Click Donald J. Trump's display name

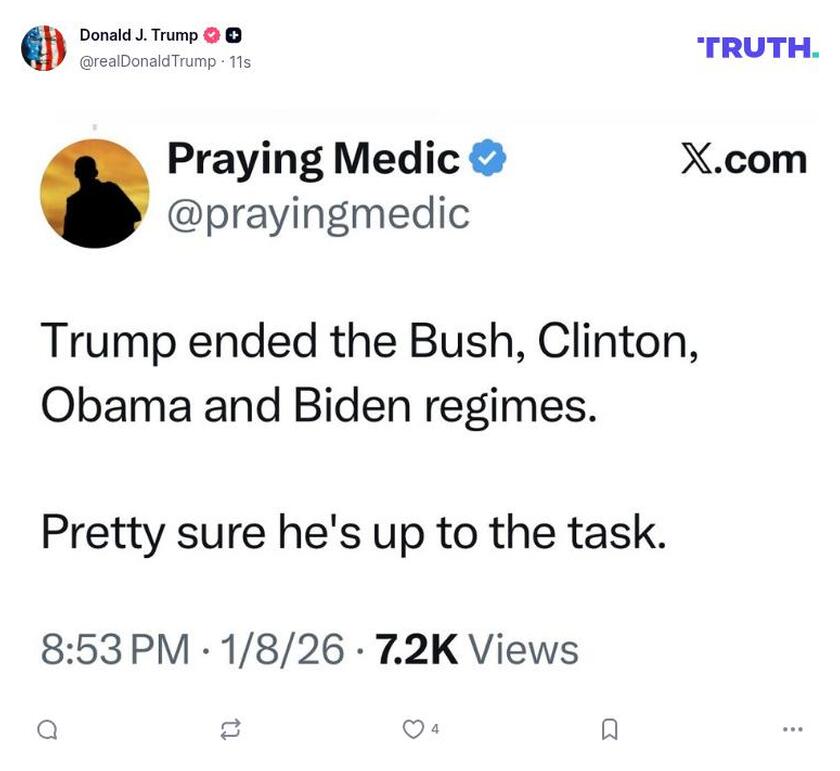140,33
